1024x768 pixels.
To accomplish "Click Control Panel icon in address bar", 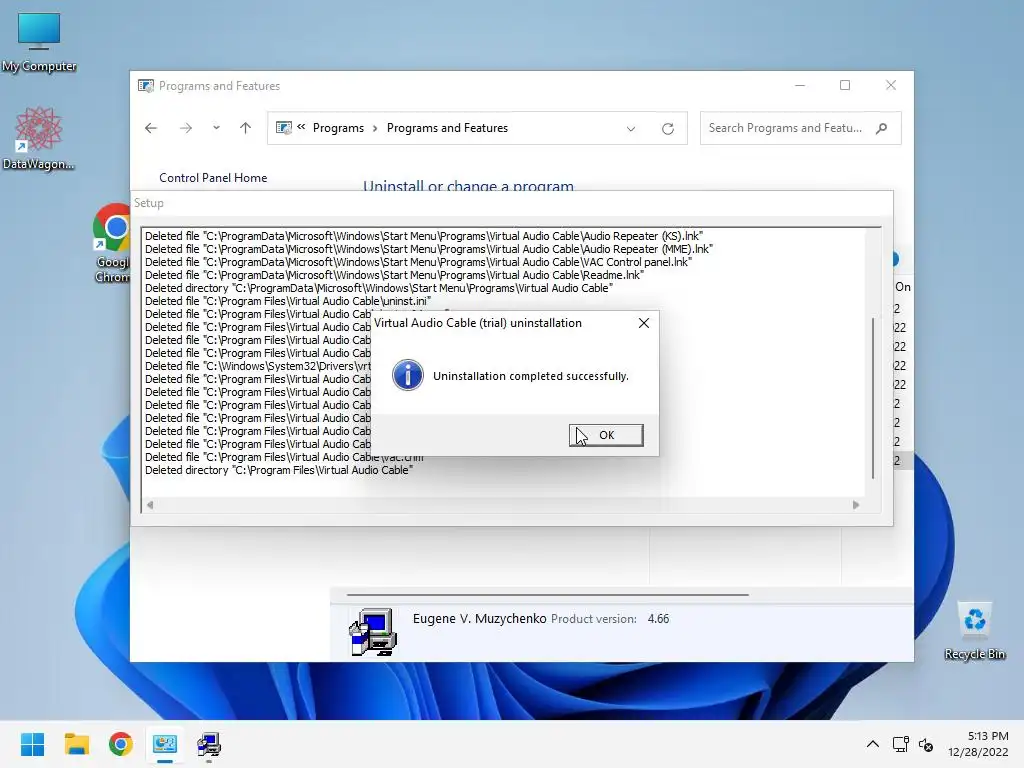I will click(283, 128).
